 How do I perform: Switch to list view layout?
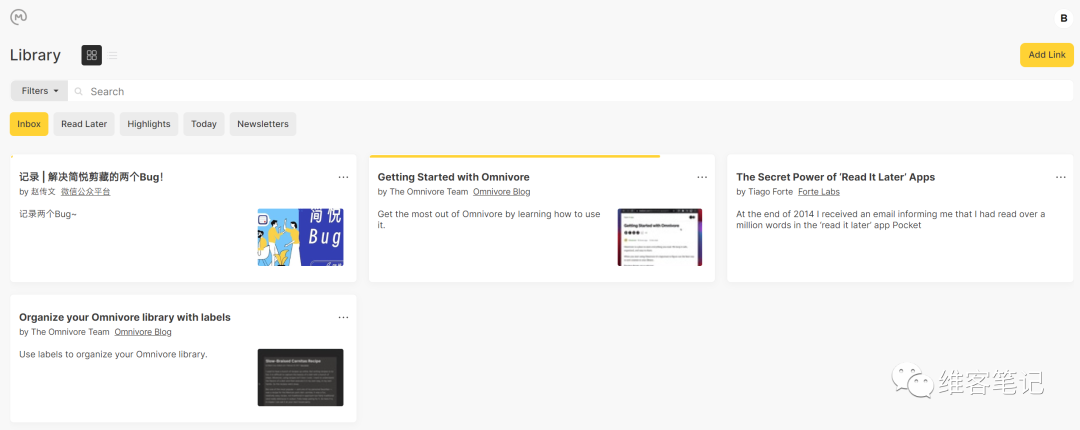pos(112,55)
